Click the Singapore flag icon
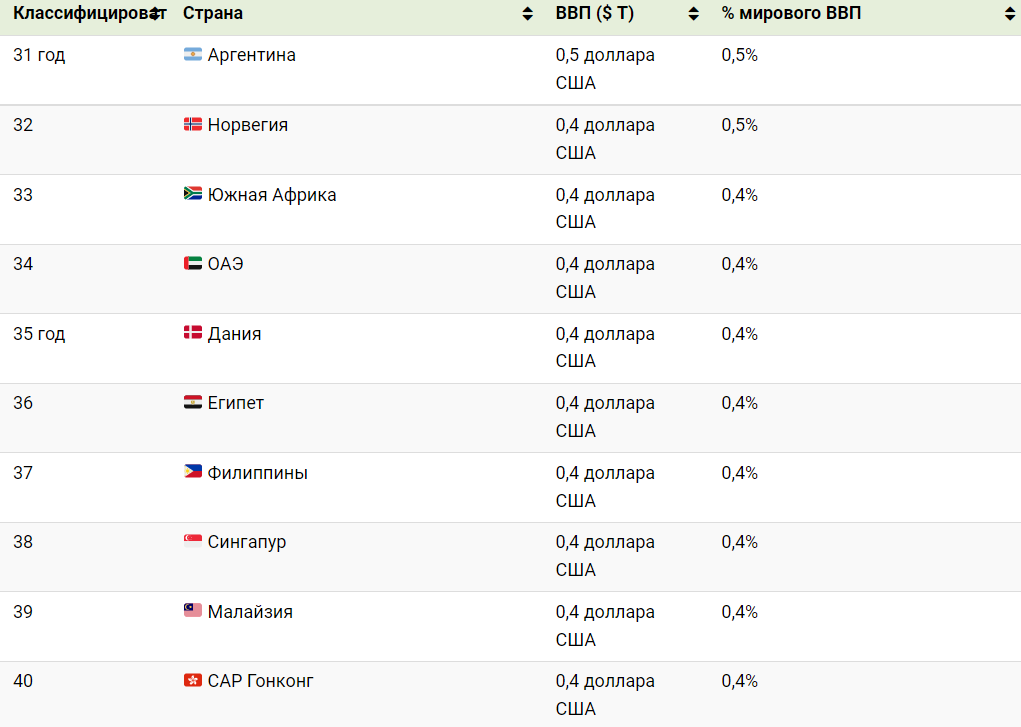This screenshot has width=1021, height=727. click(193, 542)
